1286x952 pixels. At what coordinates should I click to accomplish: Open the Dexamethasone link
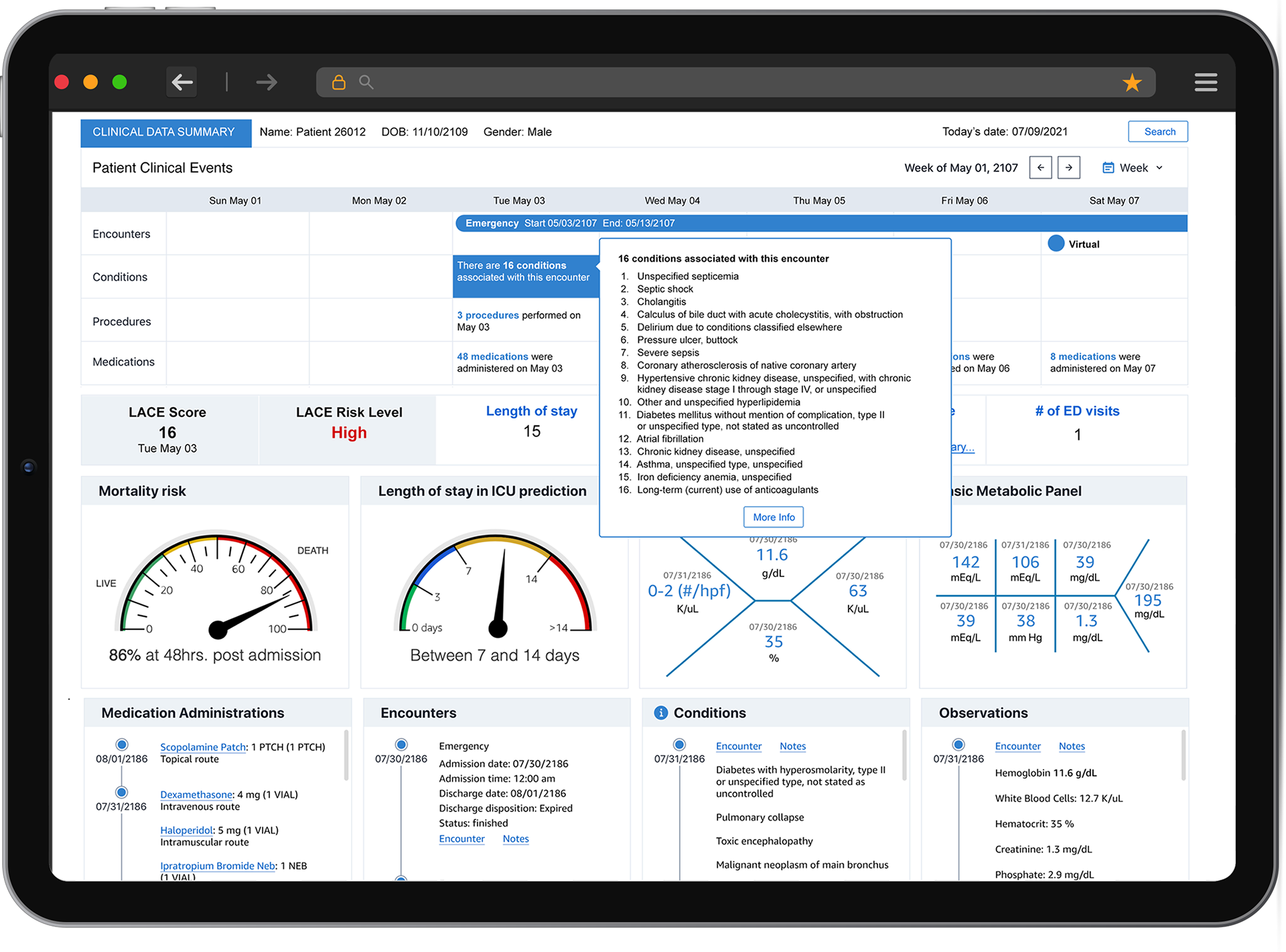click(x=196, y=795)
